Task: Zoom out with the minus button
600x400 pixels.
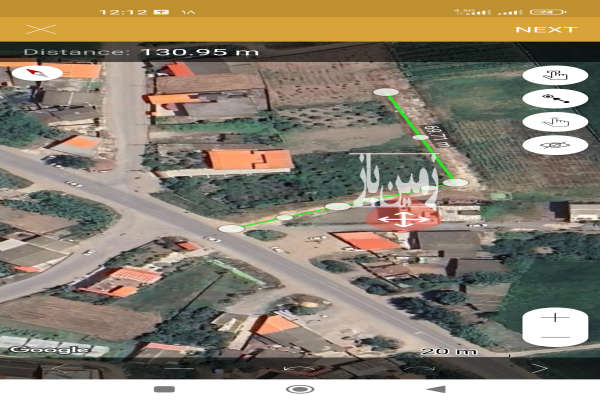Action: point(555,337)
